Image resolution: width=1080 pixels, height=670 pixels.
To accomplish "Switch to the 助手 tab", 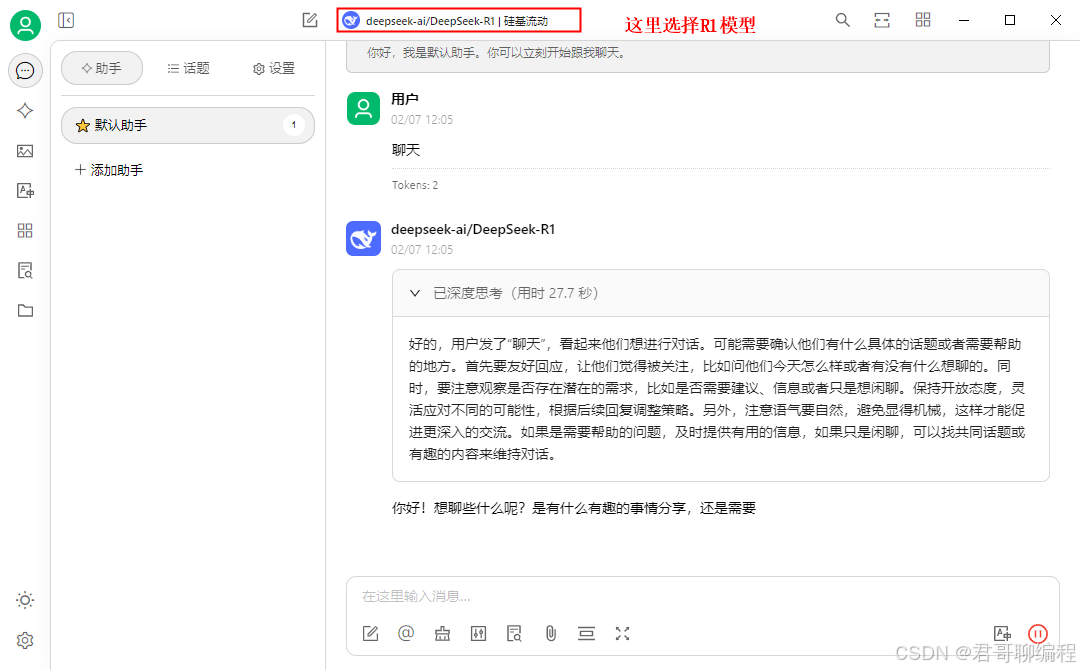I will pos(102,68).
